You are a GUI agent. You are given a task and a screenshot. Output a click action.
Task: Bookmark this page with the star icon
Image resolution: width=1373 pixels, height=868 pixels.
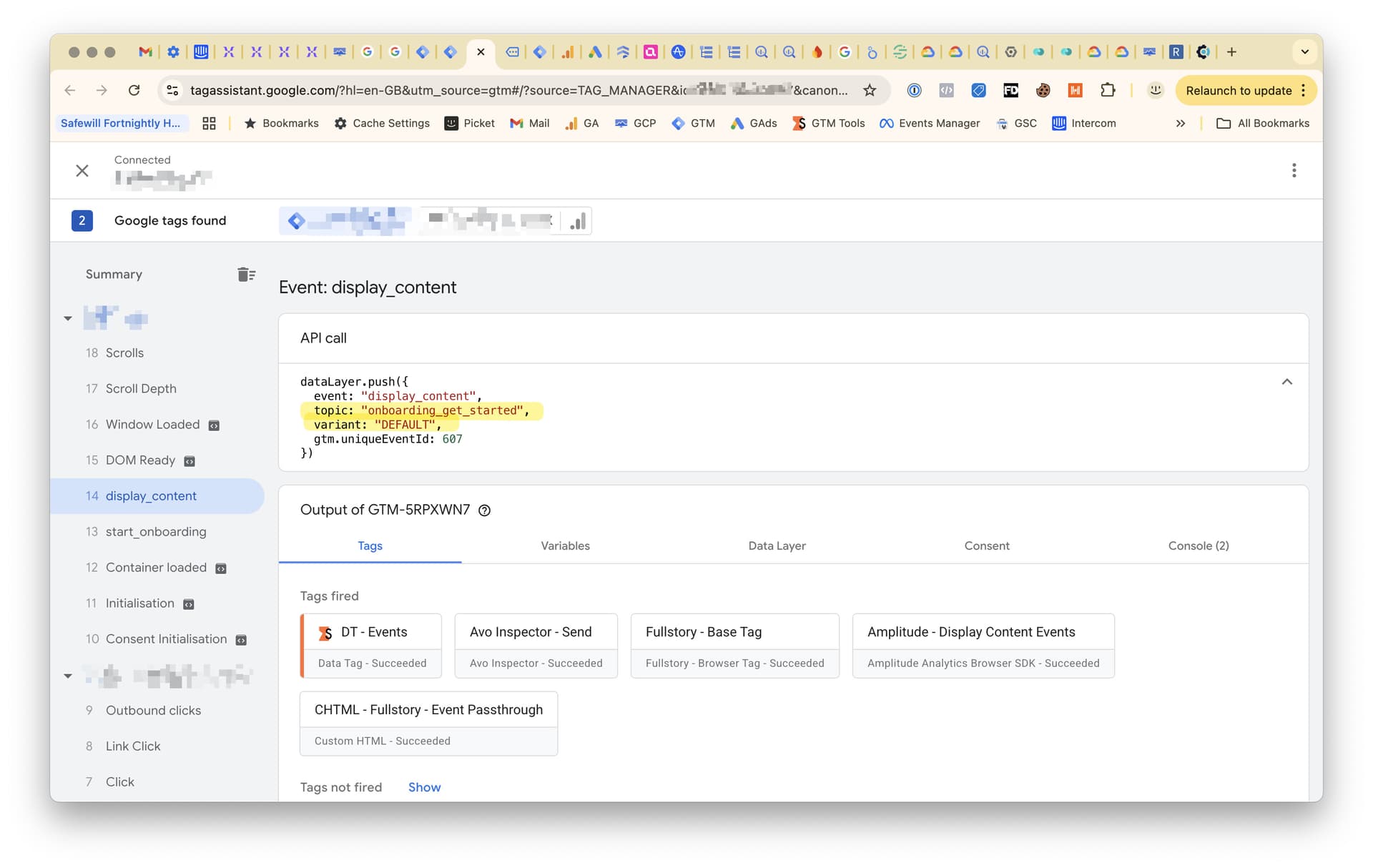pyautogui.click(x=870, y=91)
